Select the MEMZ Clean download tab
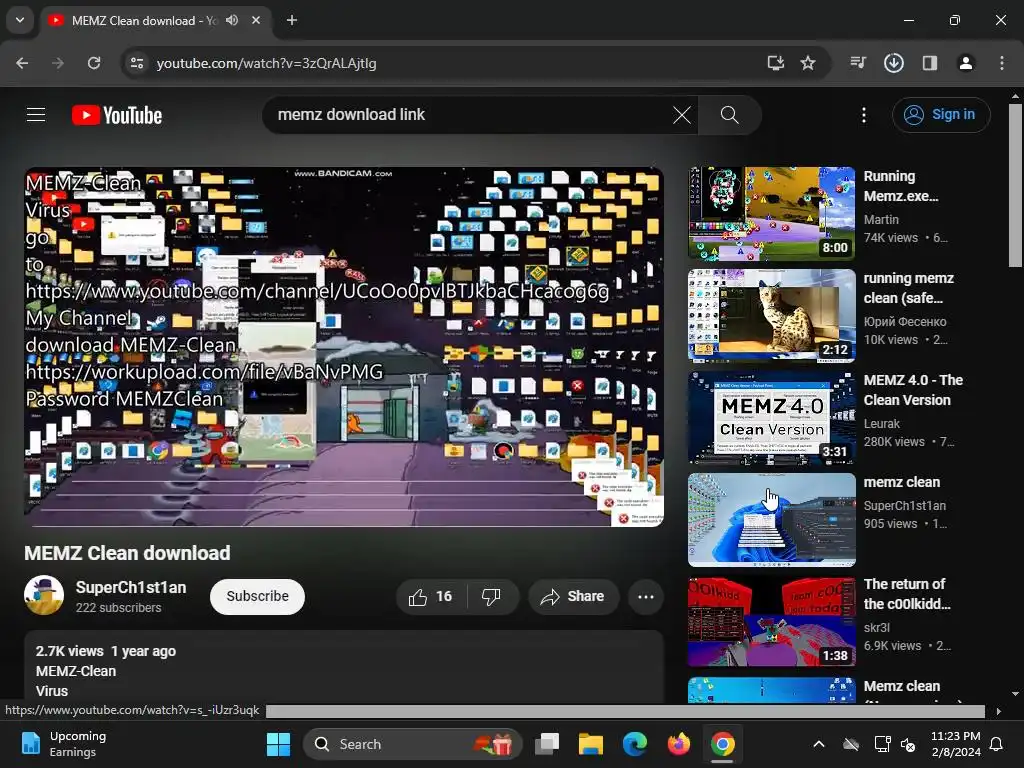The image size is (1024, 768). tap(156, 20)
